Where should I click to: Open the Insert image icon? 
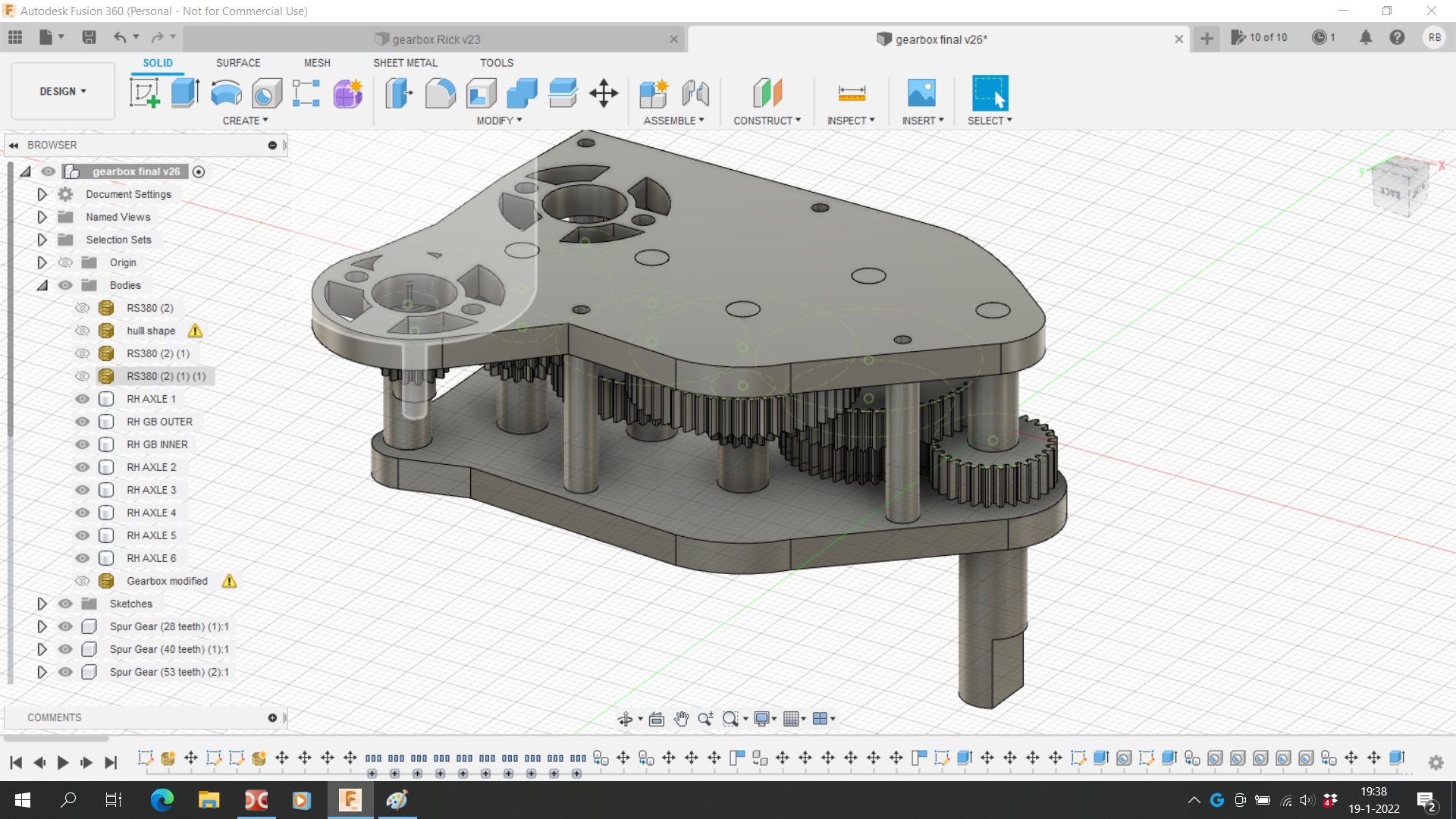click(x=921, y=93)
